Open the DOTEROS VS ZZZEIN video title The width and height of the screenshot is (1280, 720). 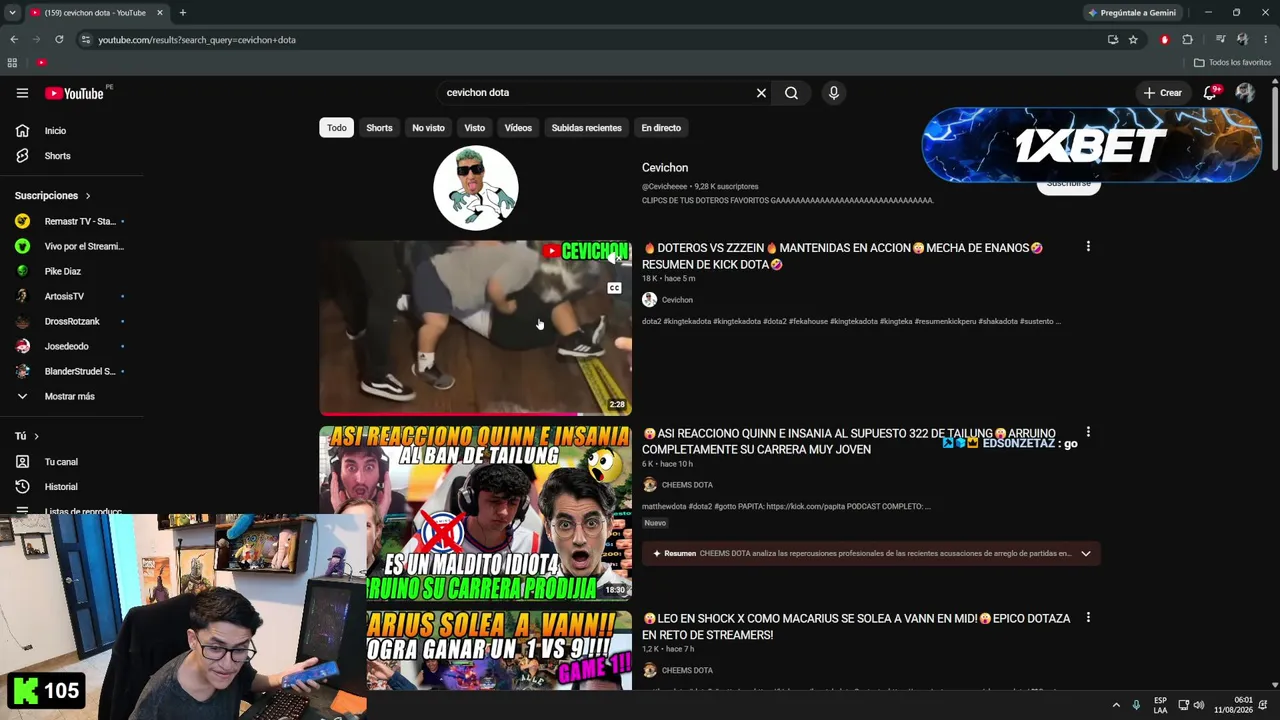pos(843,256)
